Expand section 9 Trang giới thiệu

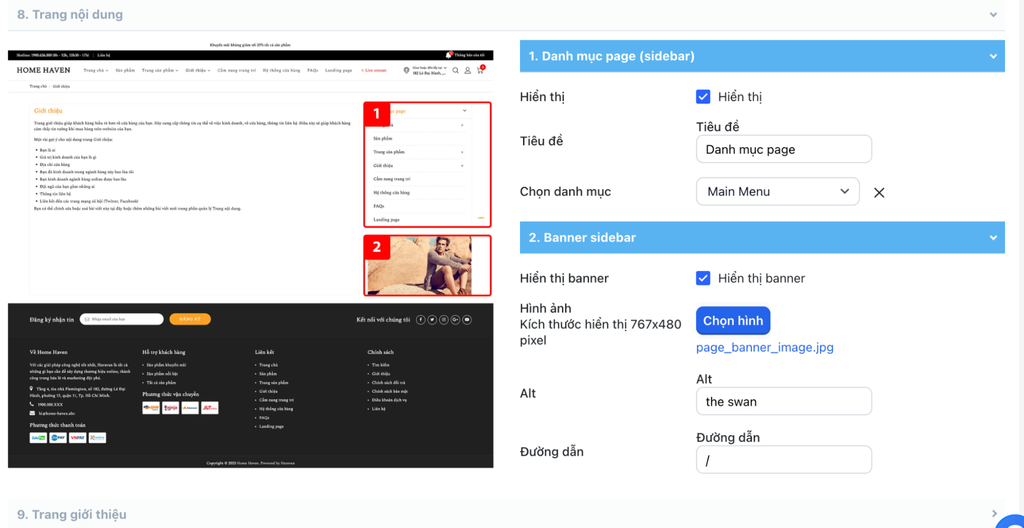click(x=993, y=514)
